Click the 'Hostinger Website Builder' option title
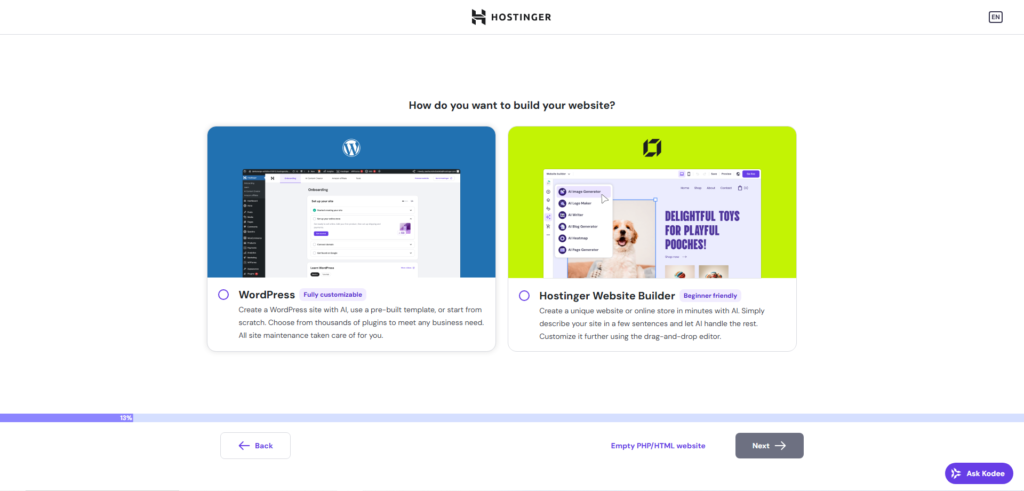This screenshot has width=1024, height=491. (x=607, y=296)
